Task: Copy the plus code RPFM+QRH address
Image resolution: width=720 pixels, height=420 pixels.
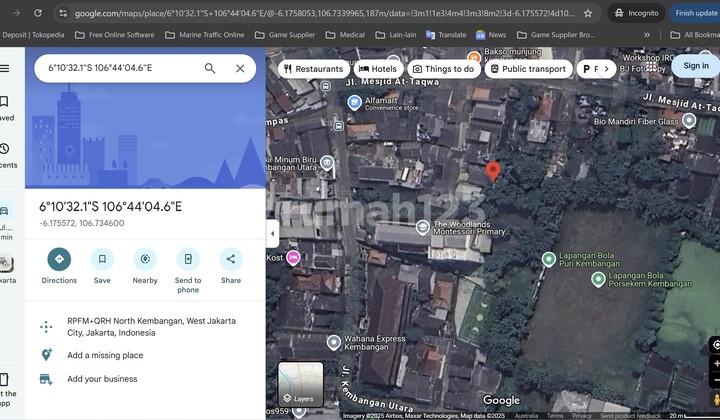Action: tap(151, 326)
